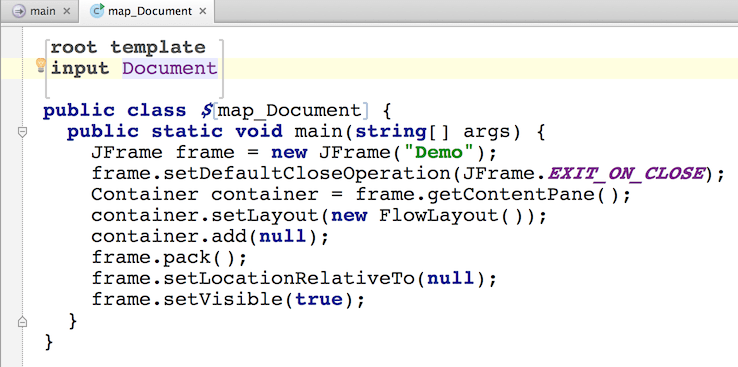Click the map_Document tab class icon
This screenshot has height=367, width=738.
[x=97, y=10]
